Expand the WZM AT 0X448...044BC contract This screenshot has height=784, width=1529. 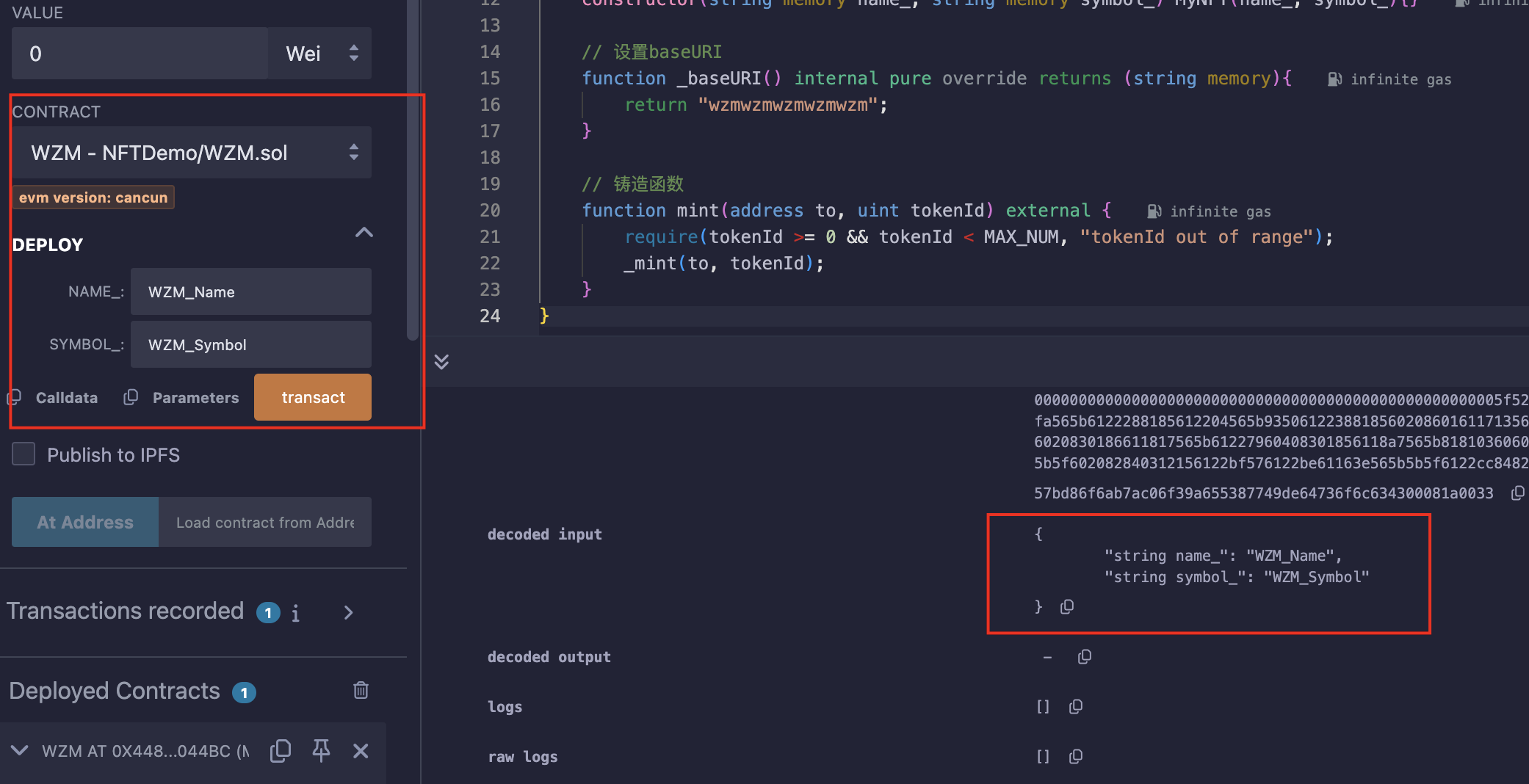coord(20,750)
